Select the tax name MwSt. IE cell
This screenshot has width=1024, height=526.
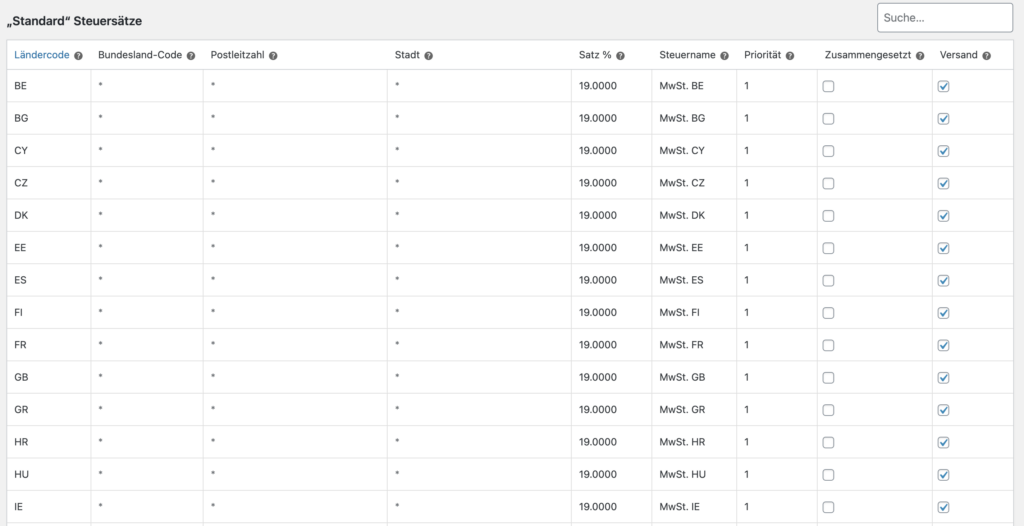pyautogui.click(x=694, y=506)
